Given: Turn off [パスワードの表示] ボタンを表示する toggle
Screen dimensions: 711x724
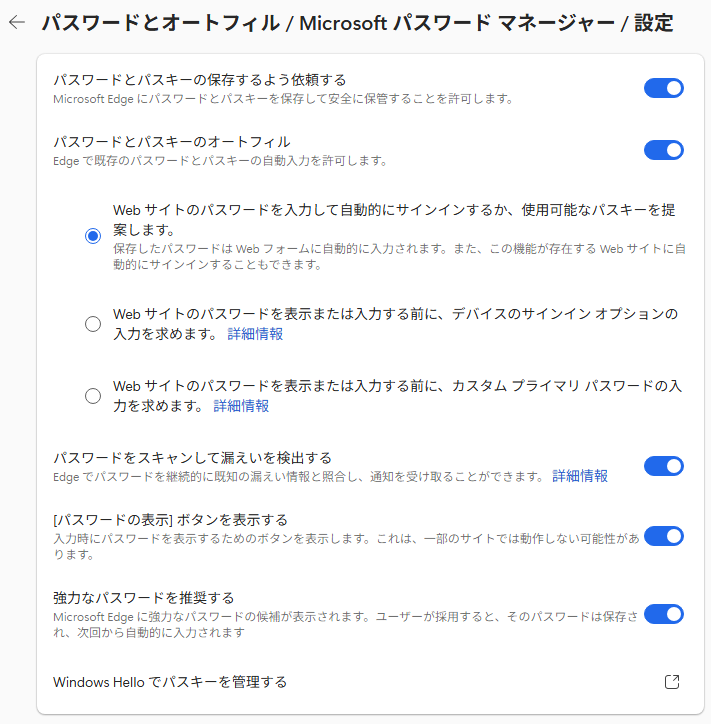Looking at the screenshot, I should click(x=663, y=536).
